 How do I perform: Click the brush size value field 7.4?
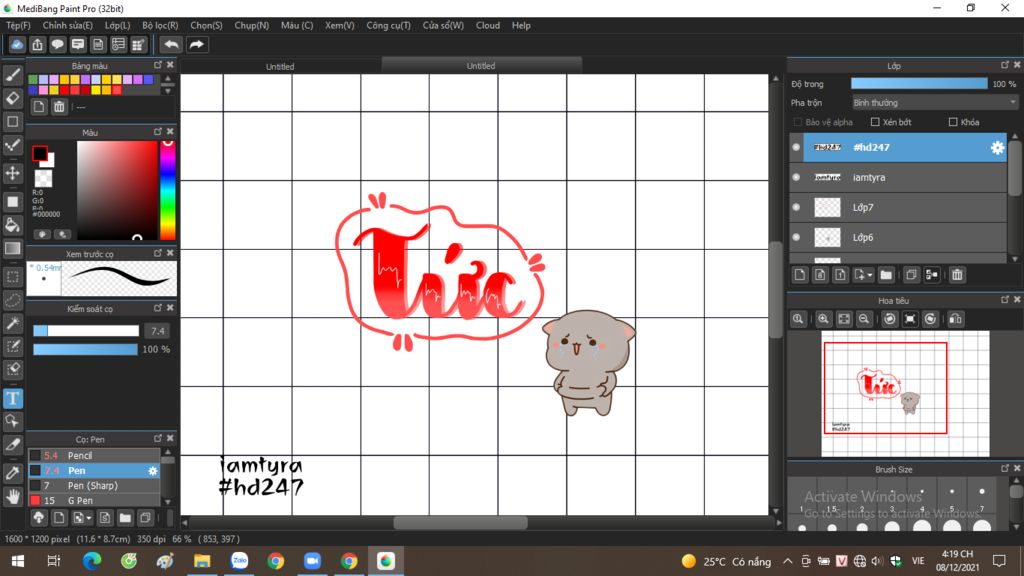(x=157, y=331)
